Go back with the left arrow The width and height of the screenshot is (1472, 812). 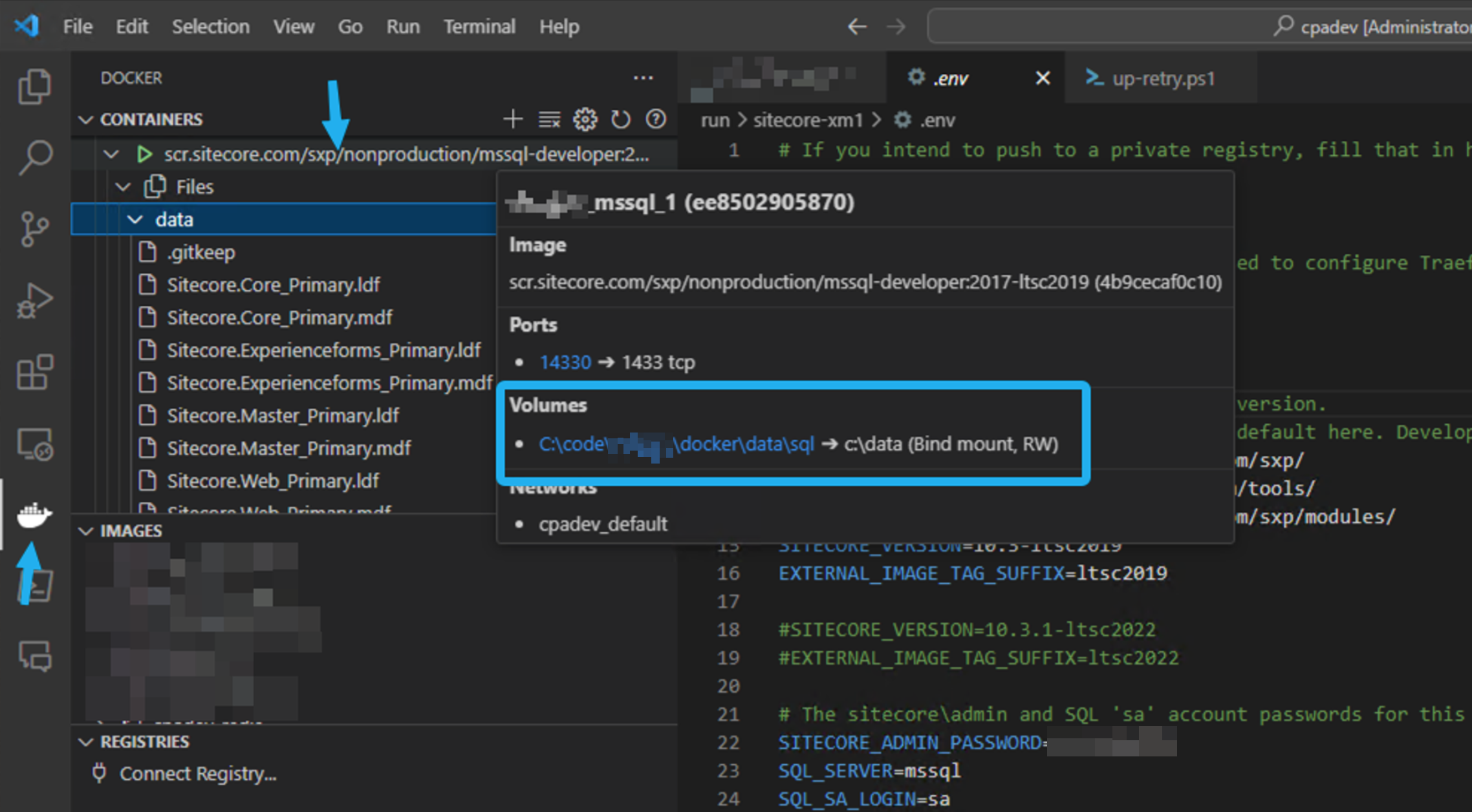[857, 27]
